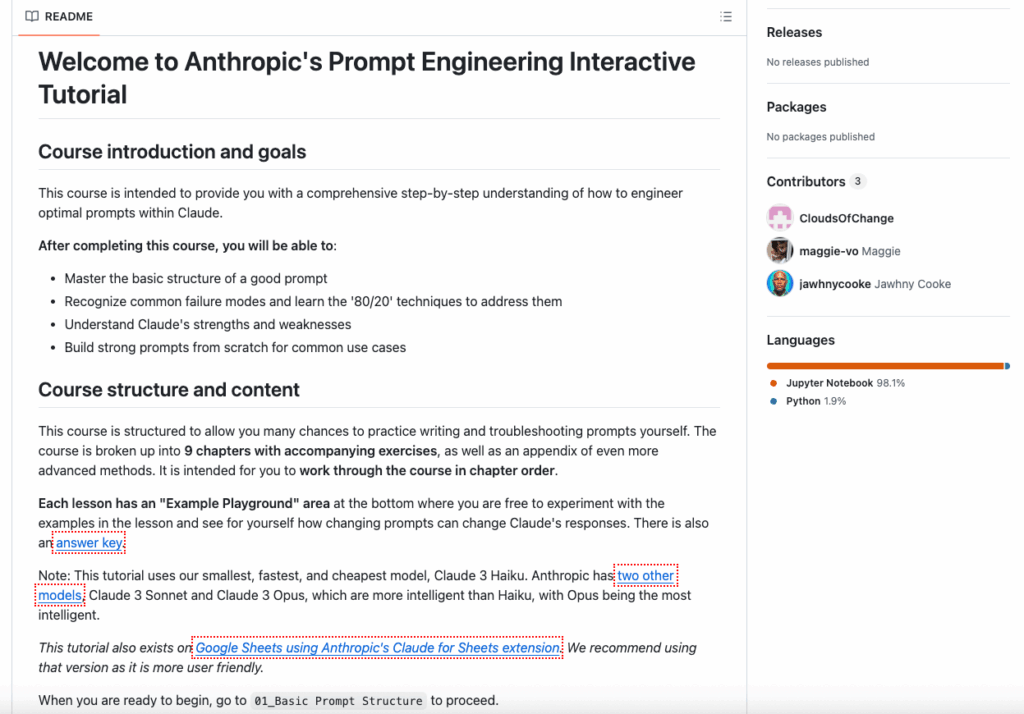This screenshot has height=714, width=1024.
Task: Expand the repository outline via the list icon
Action: (726, 16)
